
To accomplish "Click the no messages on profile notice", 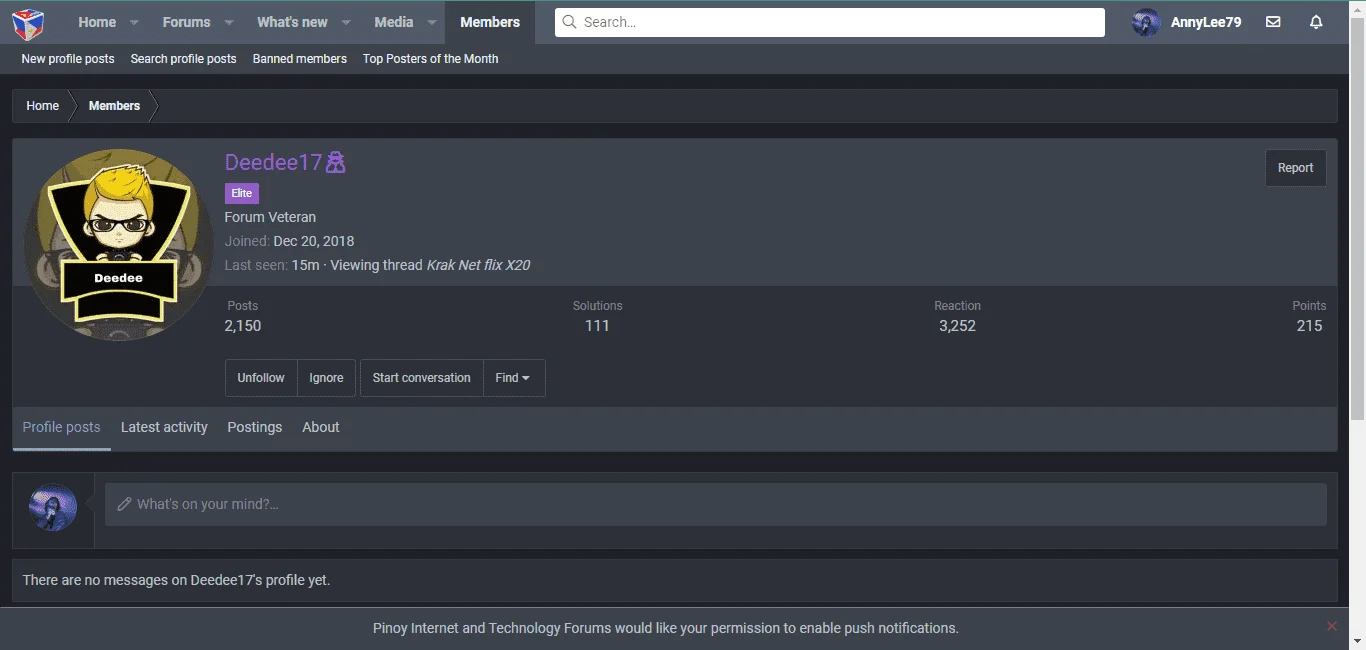I will 176,580.
